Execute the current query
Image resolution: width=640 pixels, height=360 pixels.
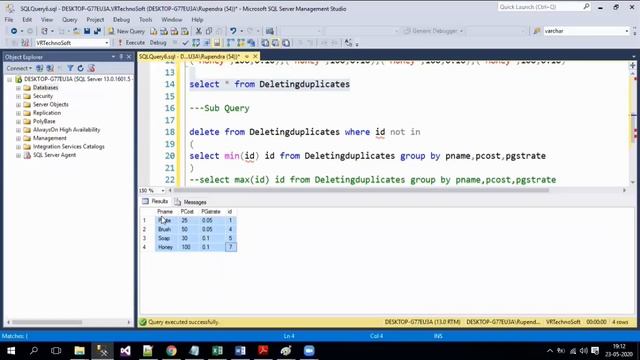[x=131, y=42]
